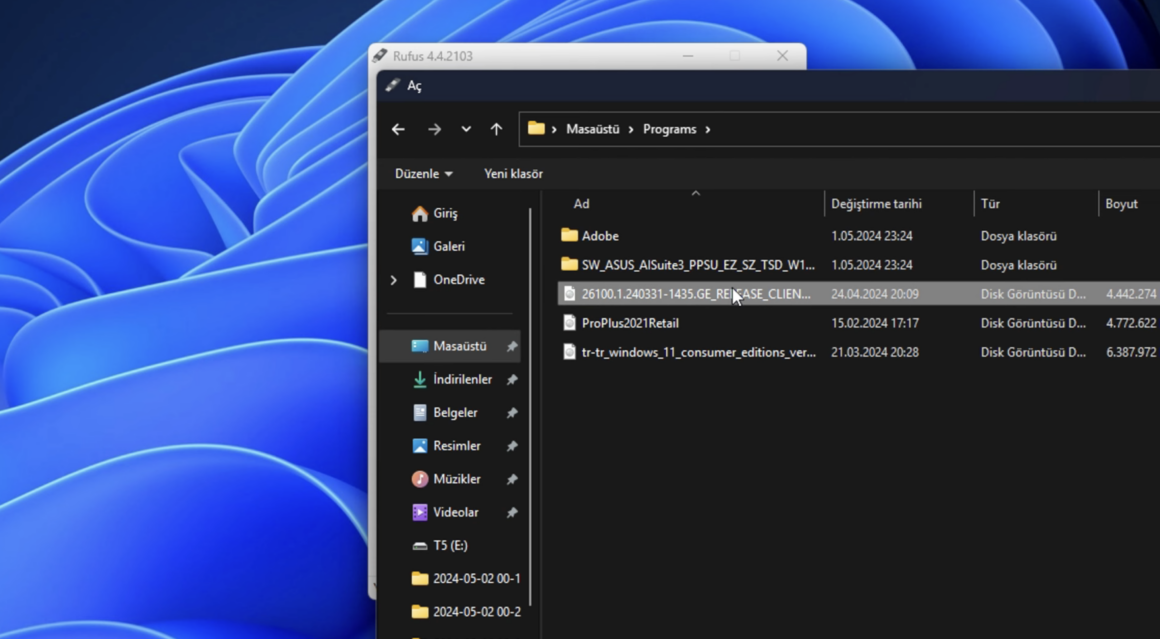The height and width of the screenshot is (639, 1160).
Task: Open Galeri in the navigation pane
Action: pos(449,246)
